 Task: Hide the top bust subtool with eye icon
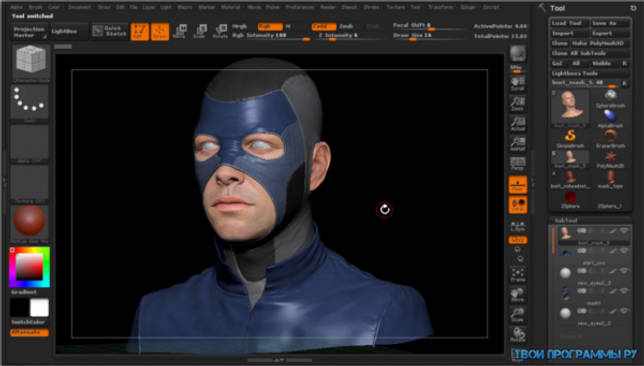click(624, 231)
